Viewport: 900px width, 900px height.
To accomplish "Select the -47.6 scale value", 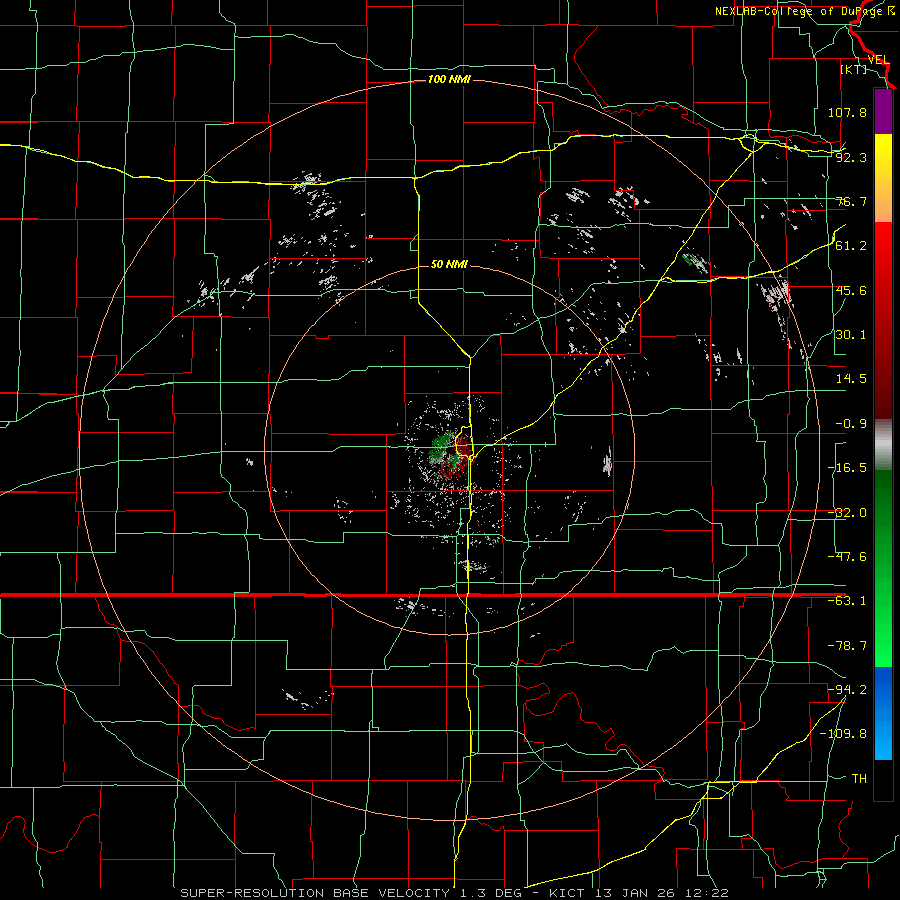I will [x=847, y=557].
